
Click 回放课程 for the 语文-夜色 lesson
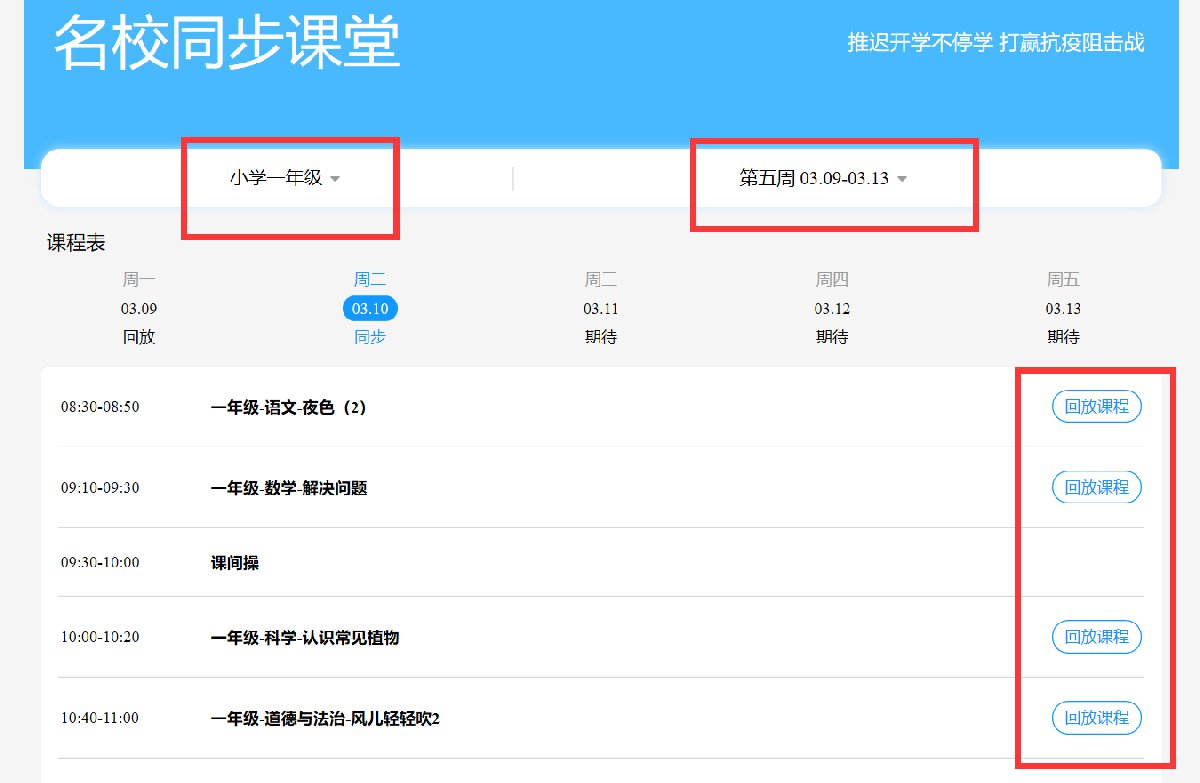[1096, 407]
